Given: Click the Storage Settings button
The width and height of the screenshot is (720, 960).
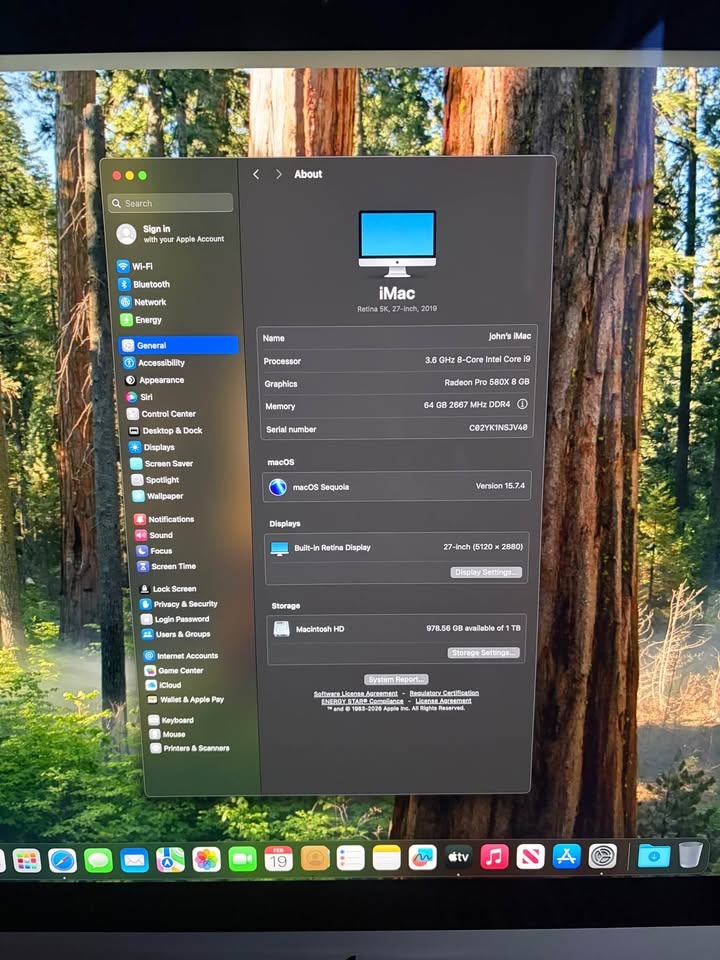Looking at the screenshot, I should 484,653.
